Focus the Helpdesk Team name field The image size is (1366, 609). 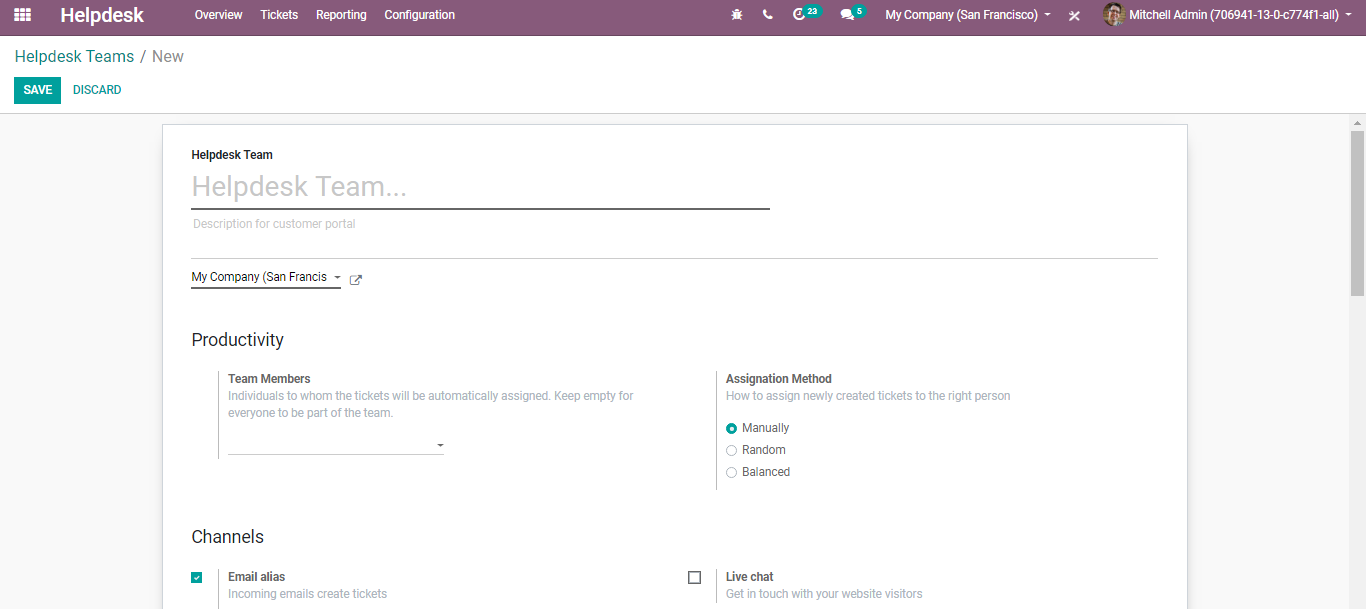480,187
